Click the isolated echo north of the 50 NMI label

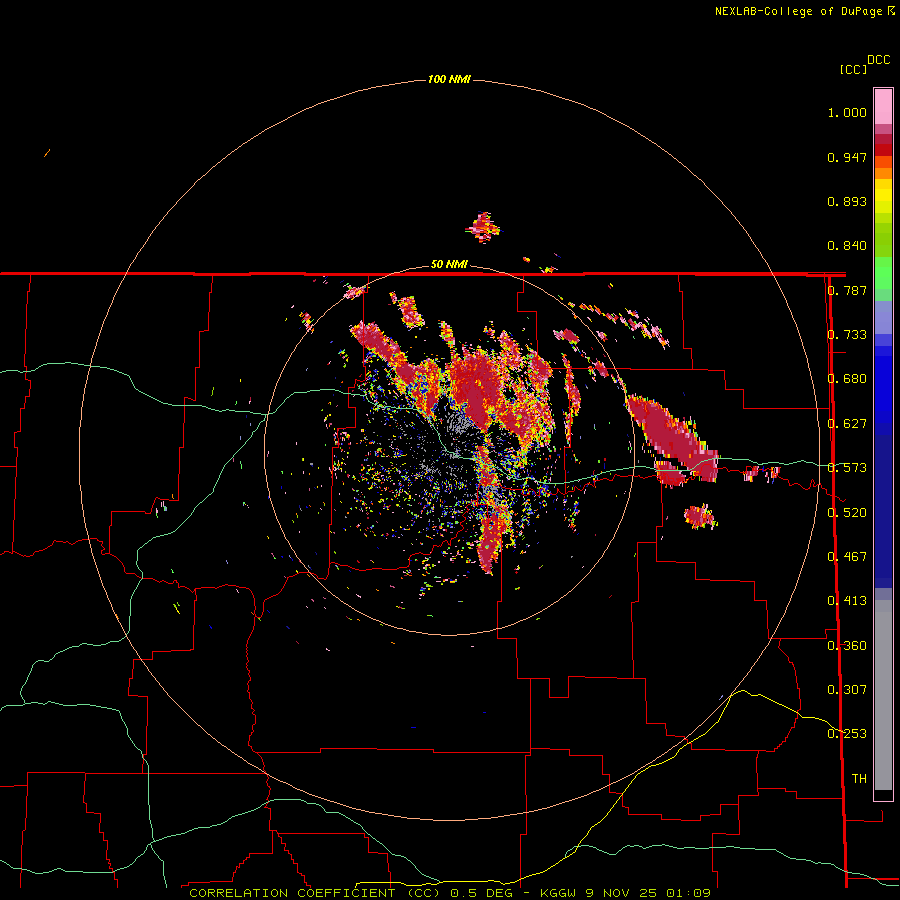point(483,227)
